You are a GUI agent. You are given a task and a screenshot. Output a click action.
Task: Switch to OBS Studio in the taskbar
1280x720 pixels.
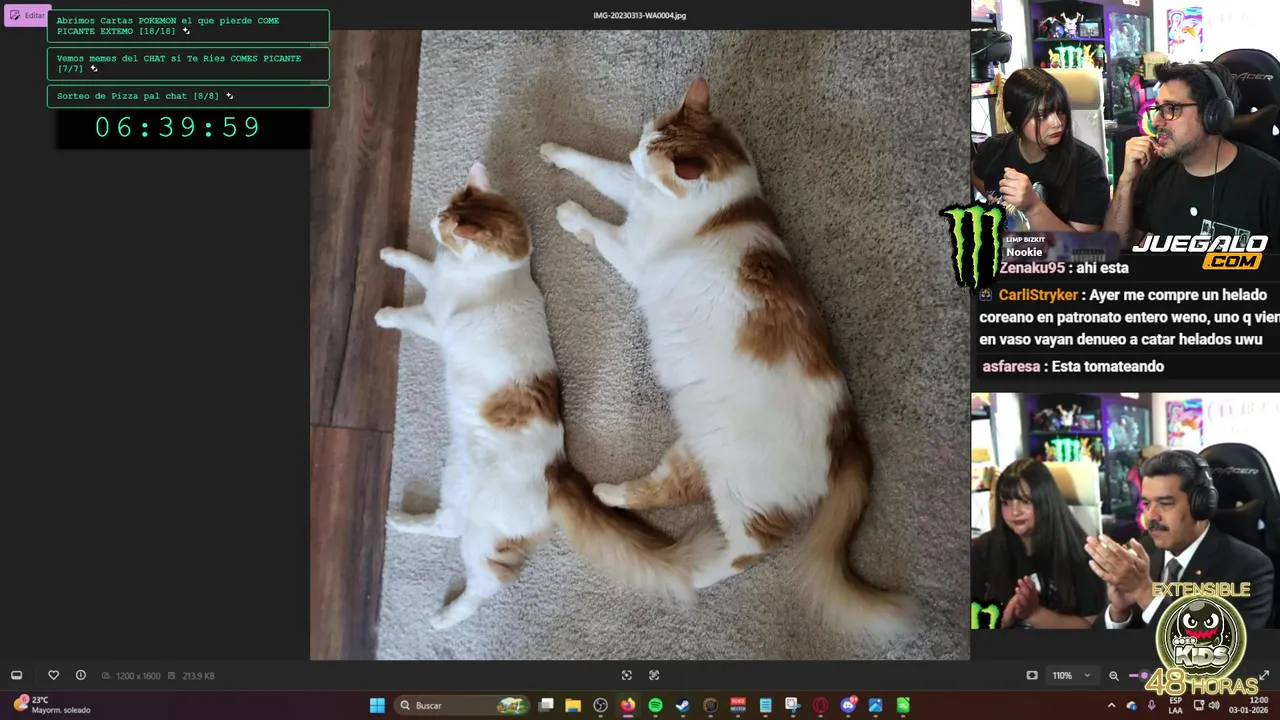[x=600, y=705]
